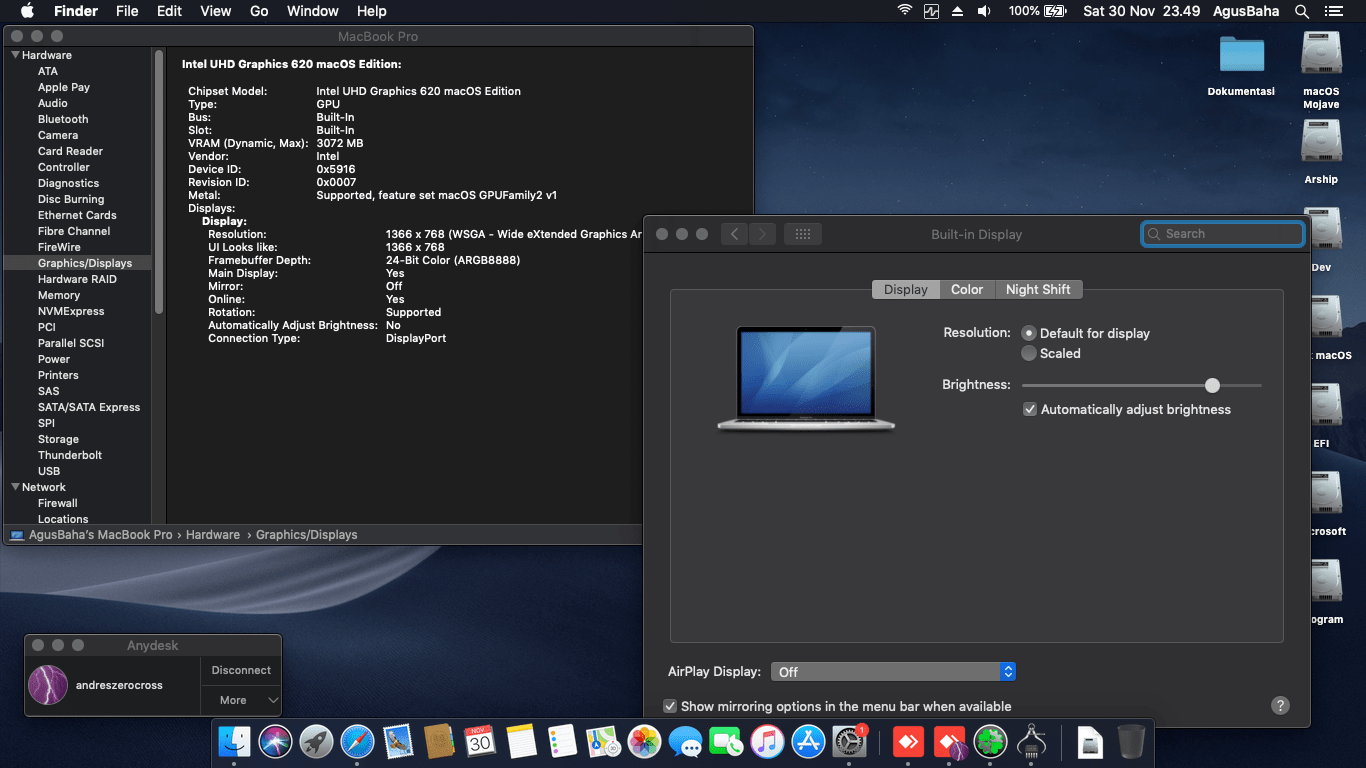Image resolution: width=1366 pixels, height=768 pixels.
Task: Select 'Default for display' resolution option
Action: (x=1029, y=333)
